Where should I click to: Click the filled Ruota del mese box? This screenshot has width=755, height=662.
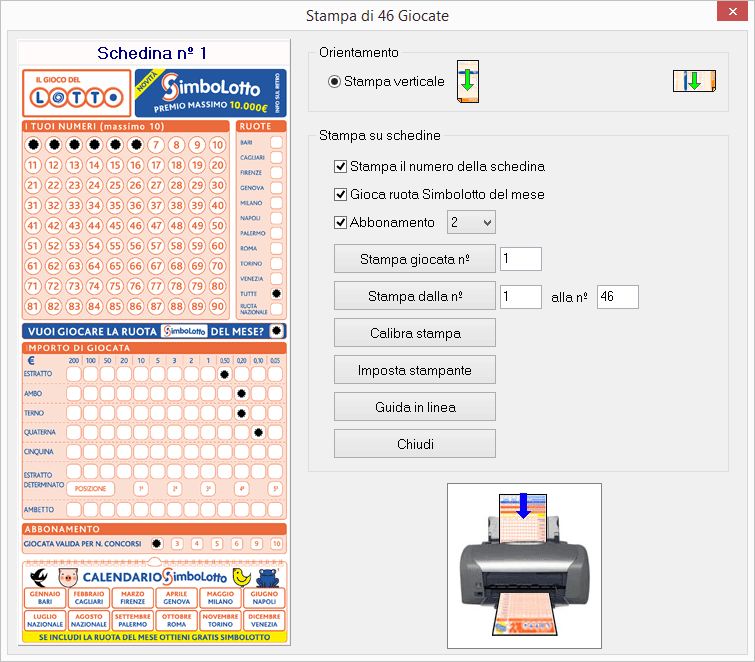(276, 331)
